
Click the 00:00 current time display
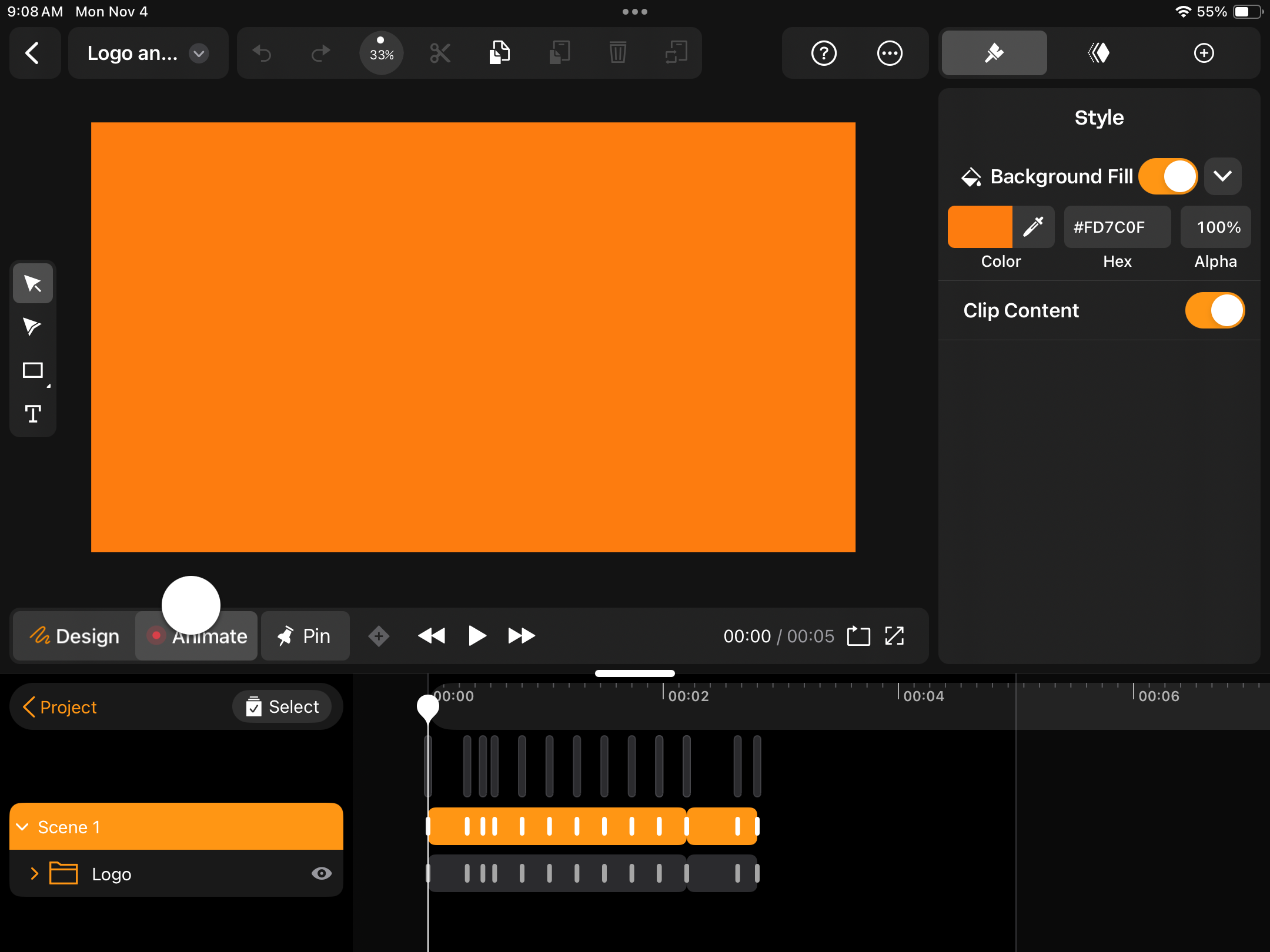[747, 636]
